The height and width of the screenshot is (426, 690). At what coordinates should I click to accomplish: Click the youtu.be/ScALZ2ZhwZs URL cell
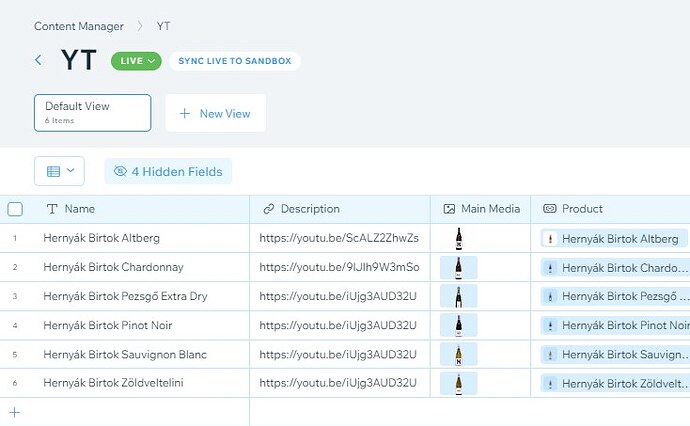340,238
